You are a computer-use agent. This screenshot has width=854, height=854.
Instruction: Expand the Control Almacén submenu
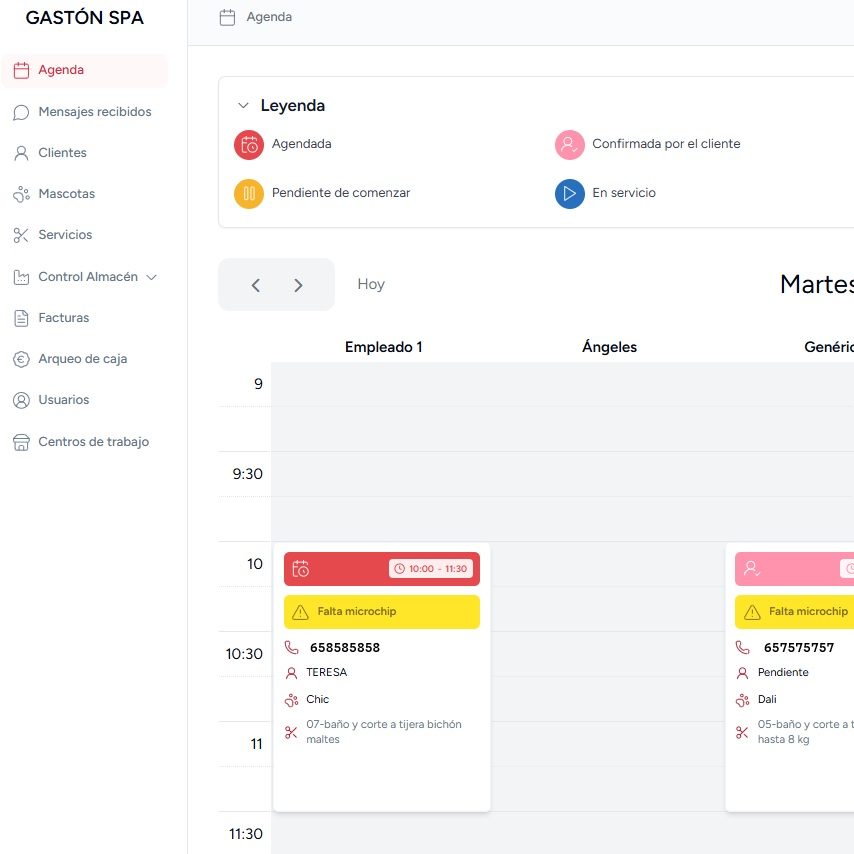[152, 277]
